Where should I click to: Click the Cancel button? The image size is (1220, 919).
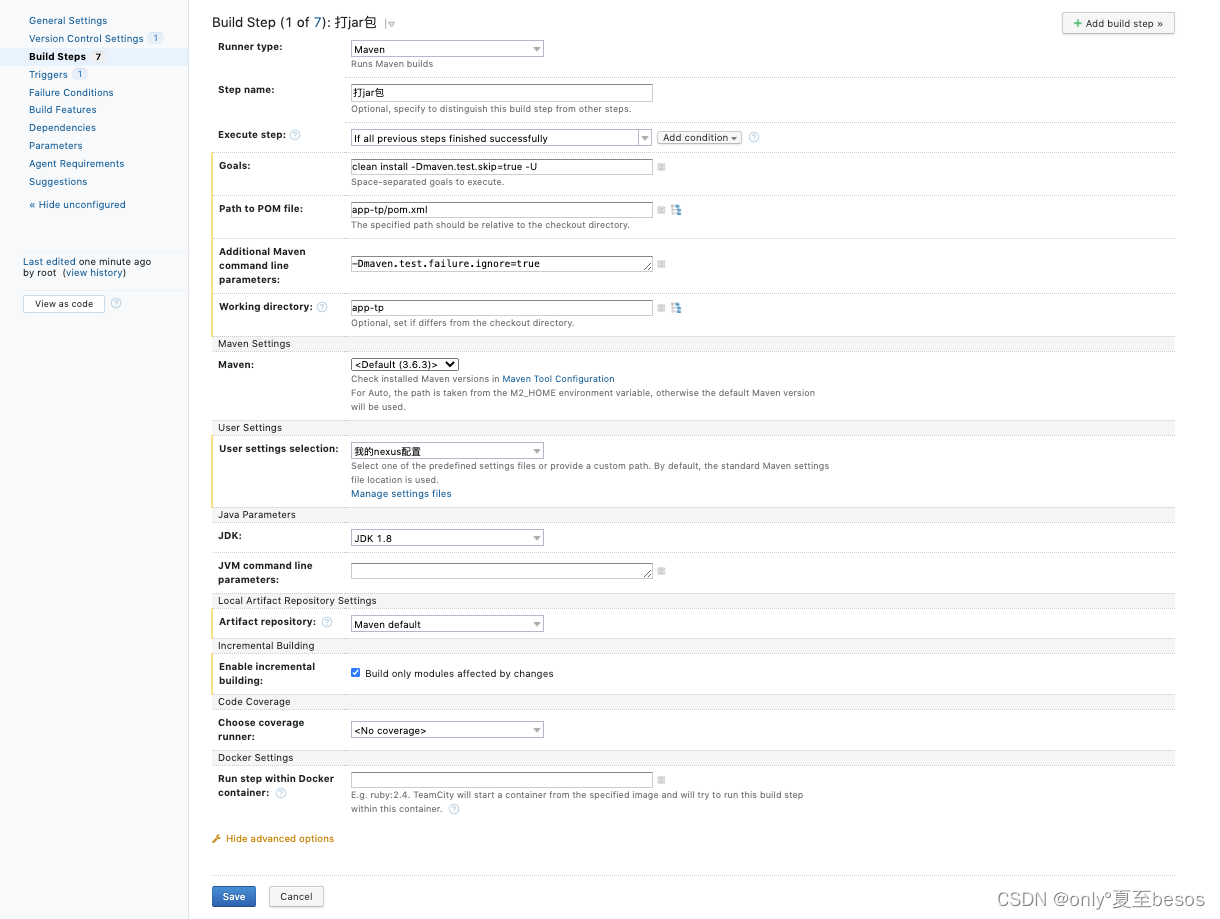point(296,897)
